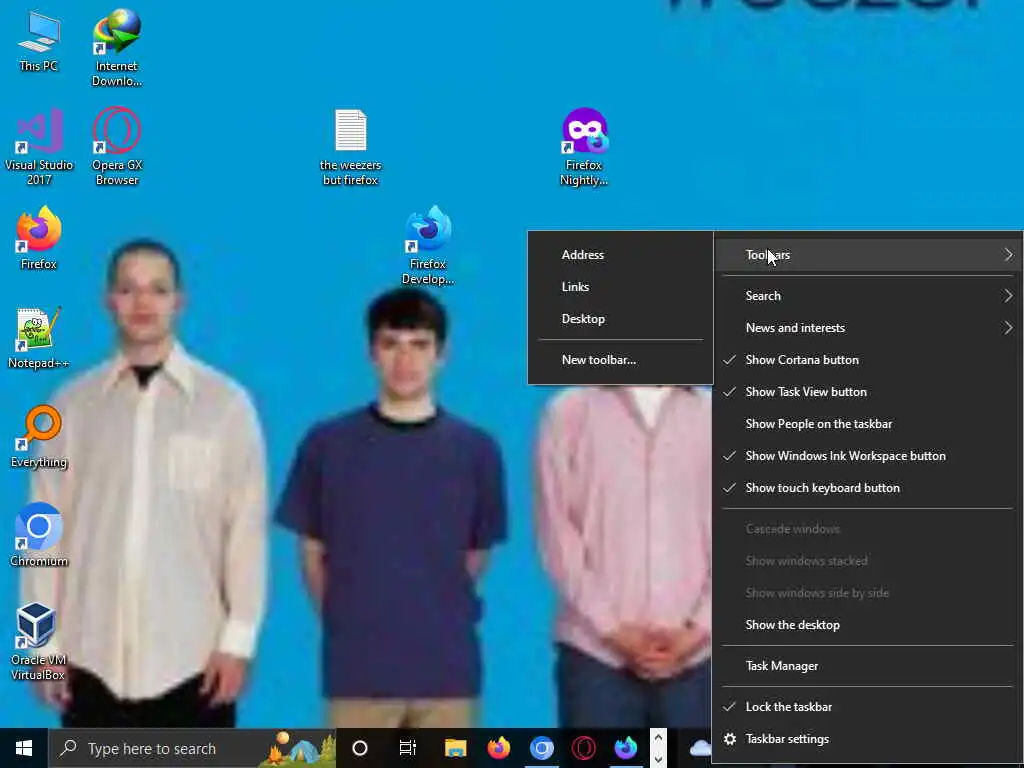Switch to Firefox Developer Edition on taskbar
Viewport: 1024px width, 768px height.
[x=626, y=748]
